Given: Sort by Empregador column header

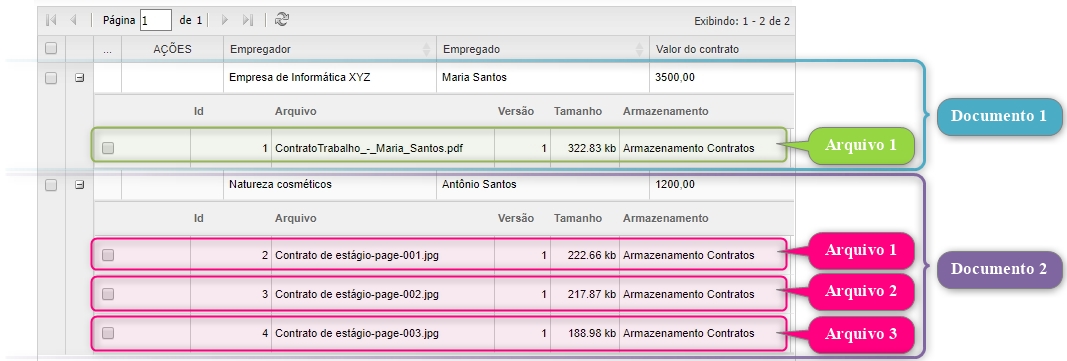Looking at the screenshot, I should point(329,49).
